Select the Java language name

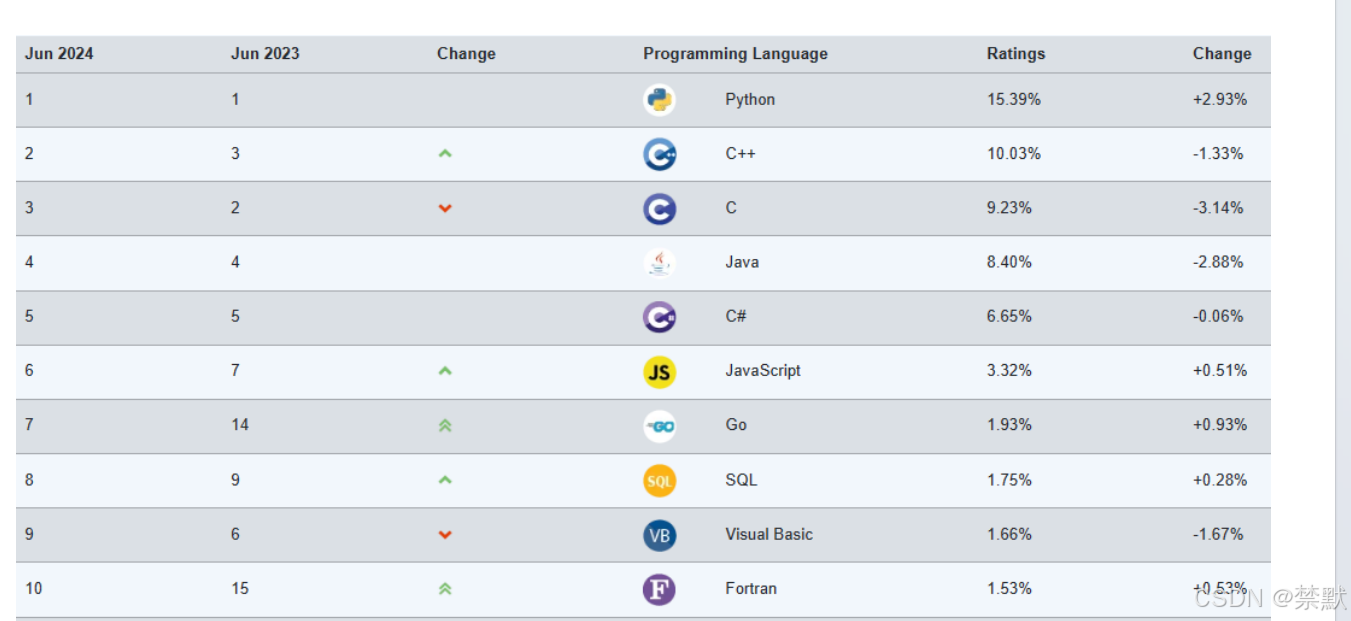[742, 262]
